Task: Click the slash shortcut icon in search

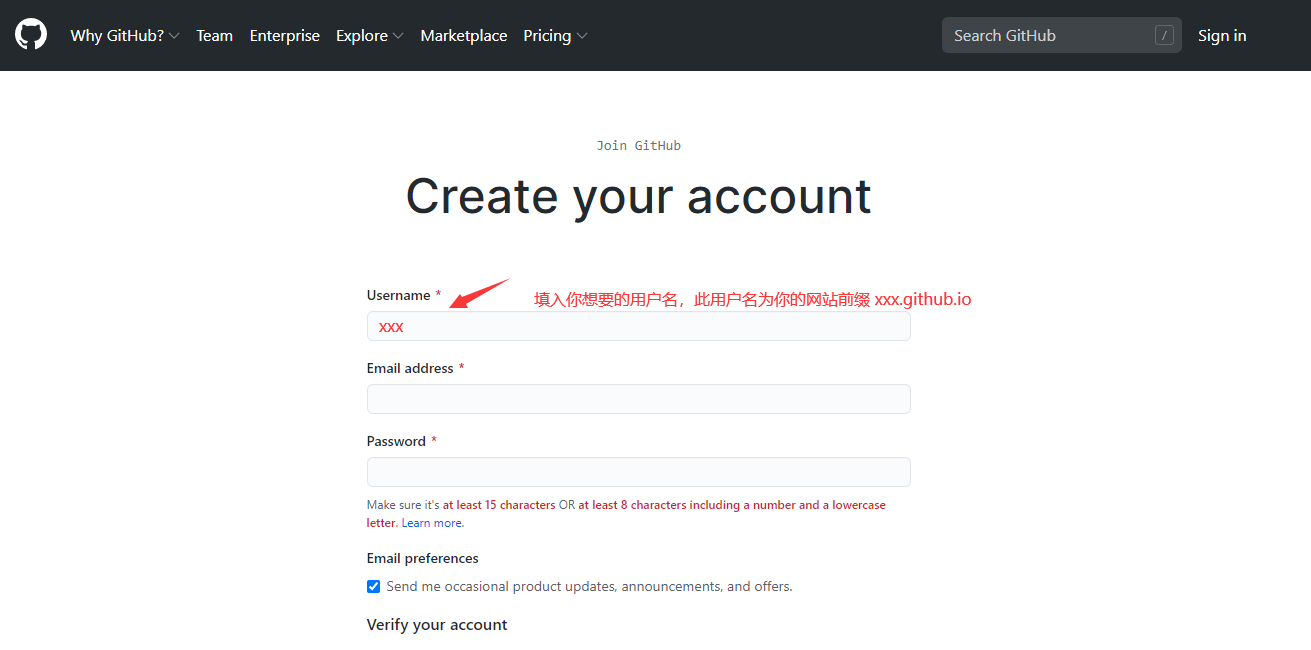Action: [x=1164, y=35]
